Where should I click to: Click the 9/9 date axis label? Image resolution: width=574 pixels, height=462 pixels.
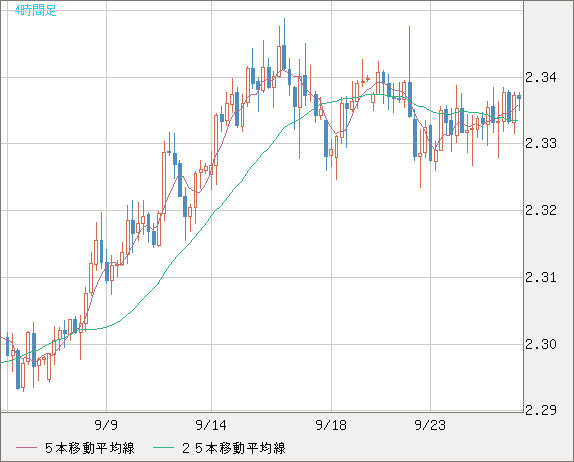pos(106,425)
